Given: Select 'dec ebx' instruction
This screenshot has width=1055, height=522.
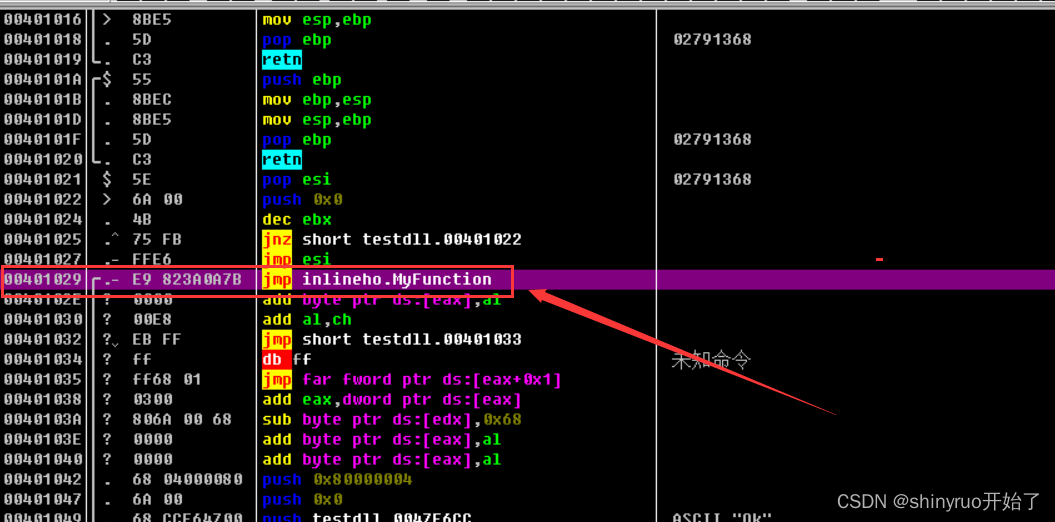Looking at the screenshot, I should pyautogui.click(x=297, y=219).
